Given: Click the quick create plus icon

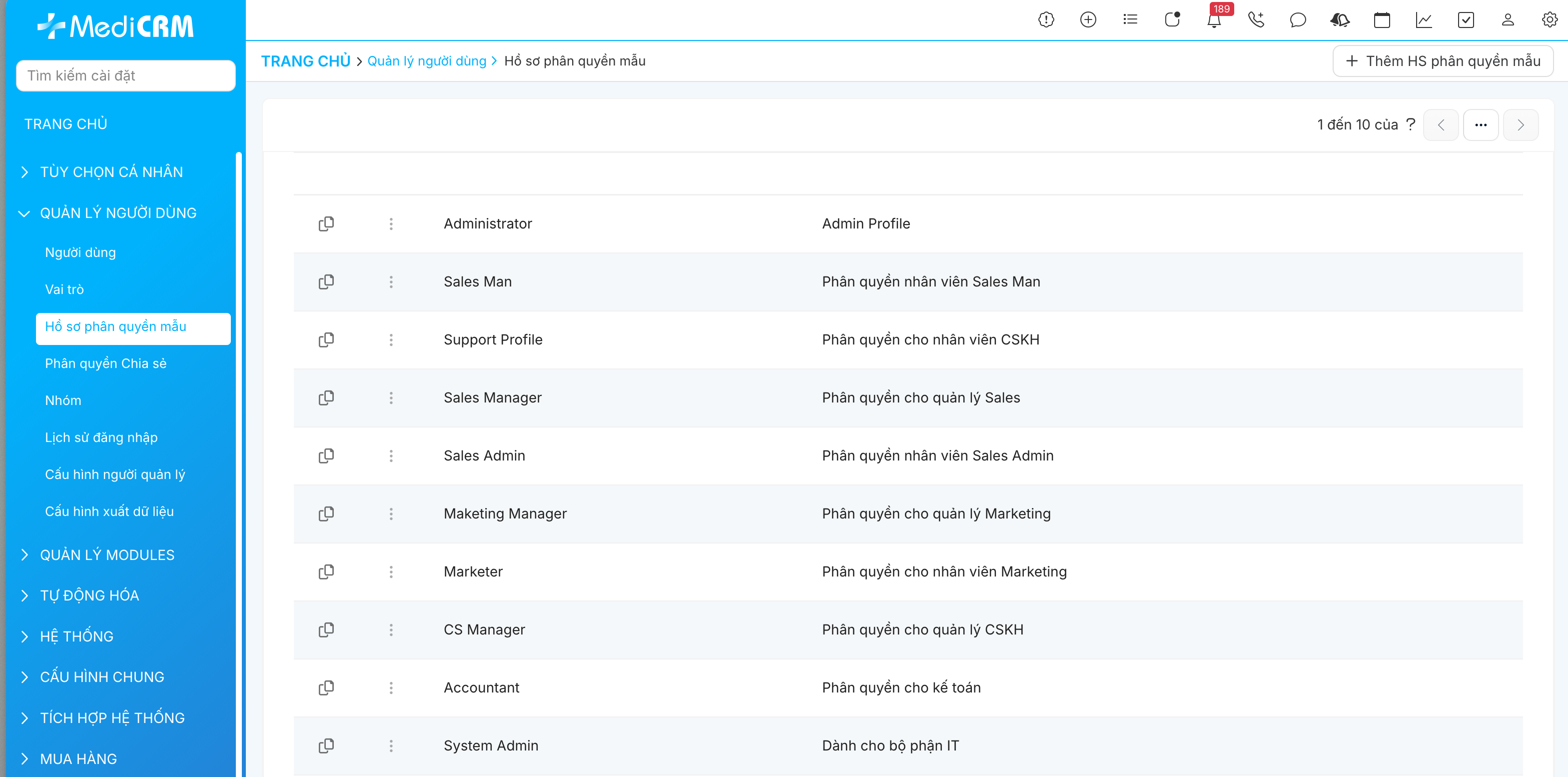Looking at the screenshot, I should click(1088, 20).
